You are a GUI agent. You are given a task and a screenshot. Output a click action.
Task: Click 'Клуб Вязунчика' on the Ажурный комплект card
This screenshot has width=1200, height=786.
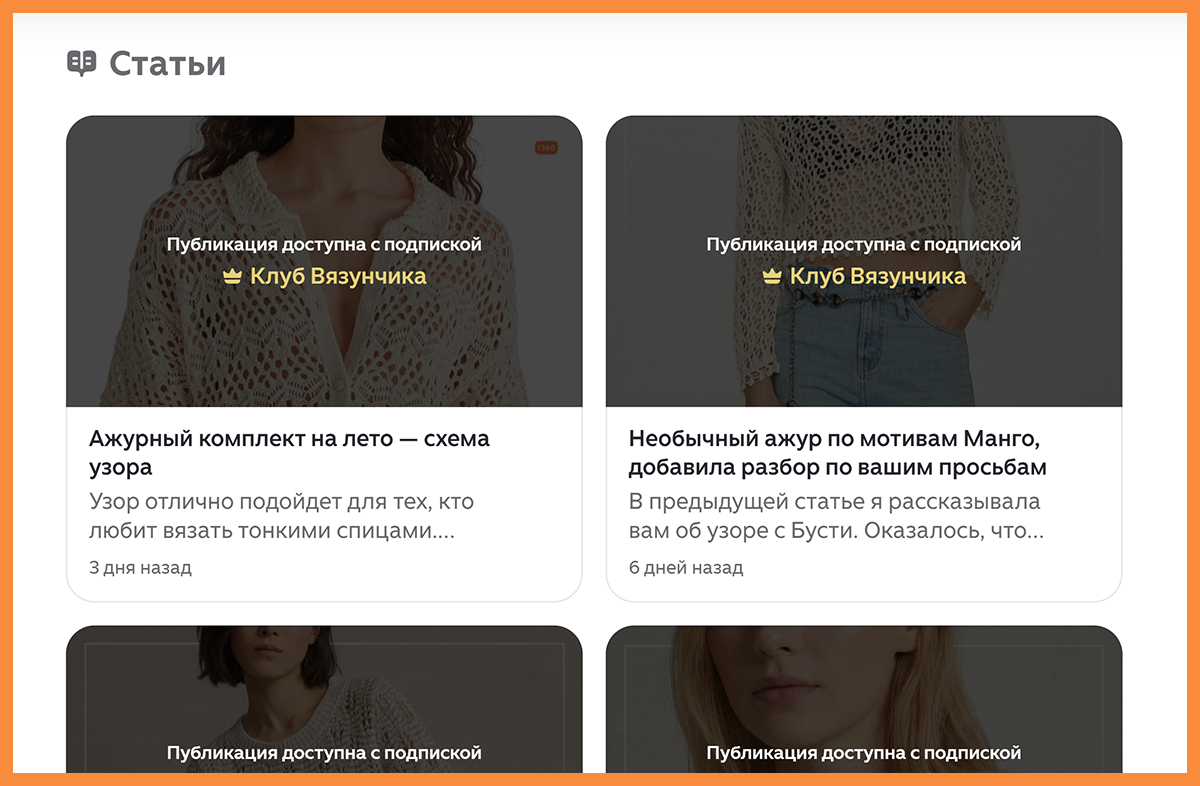[x=338, y=276]
